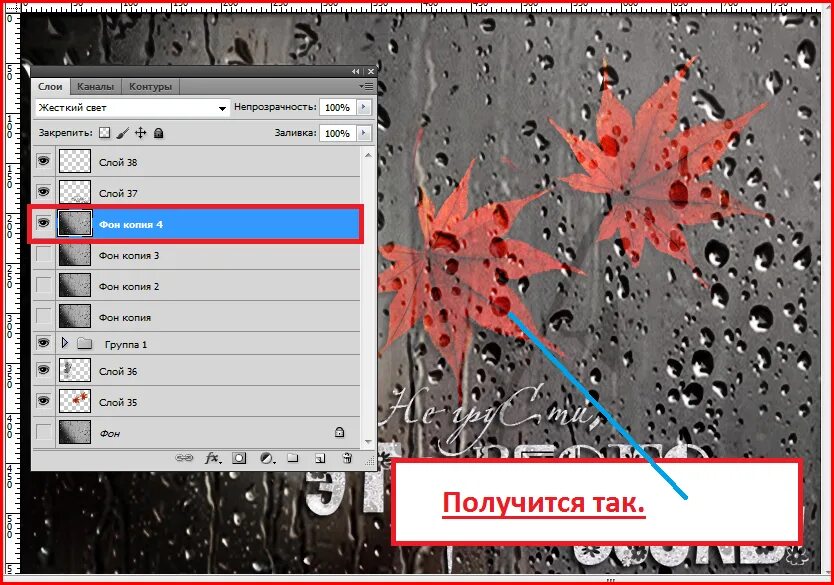The width and height of the screenshot is (834, 585).
Task: Click the link layers icon
Action: [x=184, y=458]
